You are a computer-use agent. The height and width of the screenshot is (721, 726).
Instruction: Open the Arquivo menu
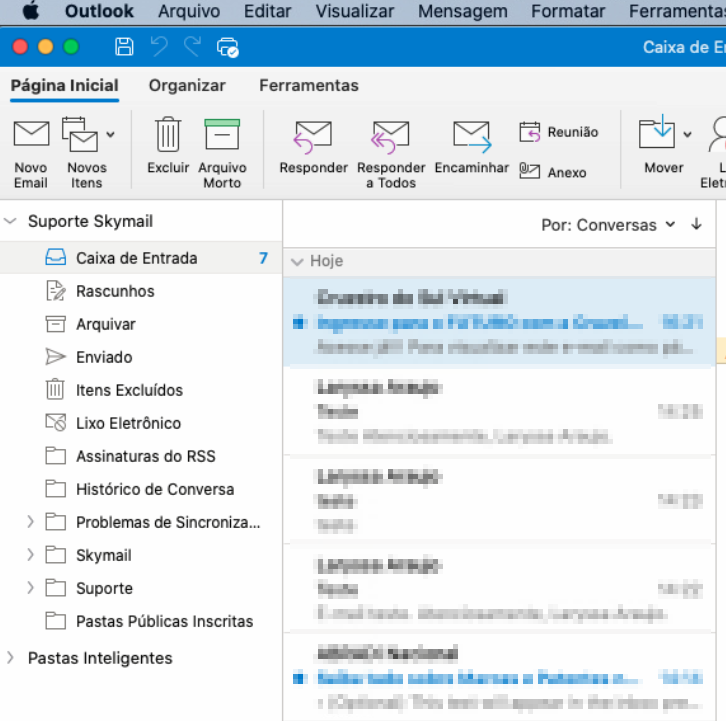pos(189,11)
